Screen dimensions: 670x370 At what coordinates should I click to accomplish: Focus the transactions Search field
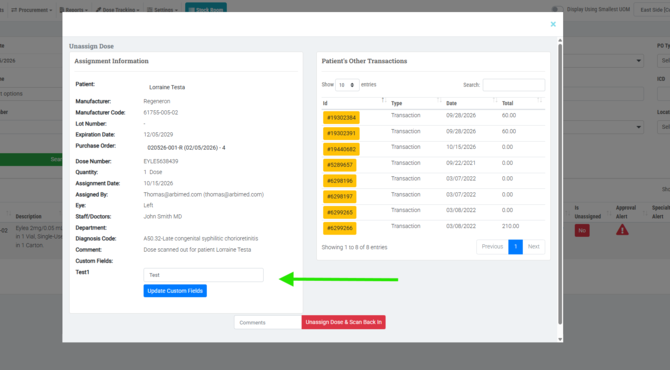coord(514,85)
